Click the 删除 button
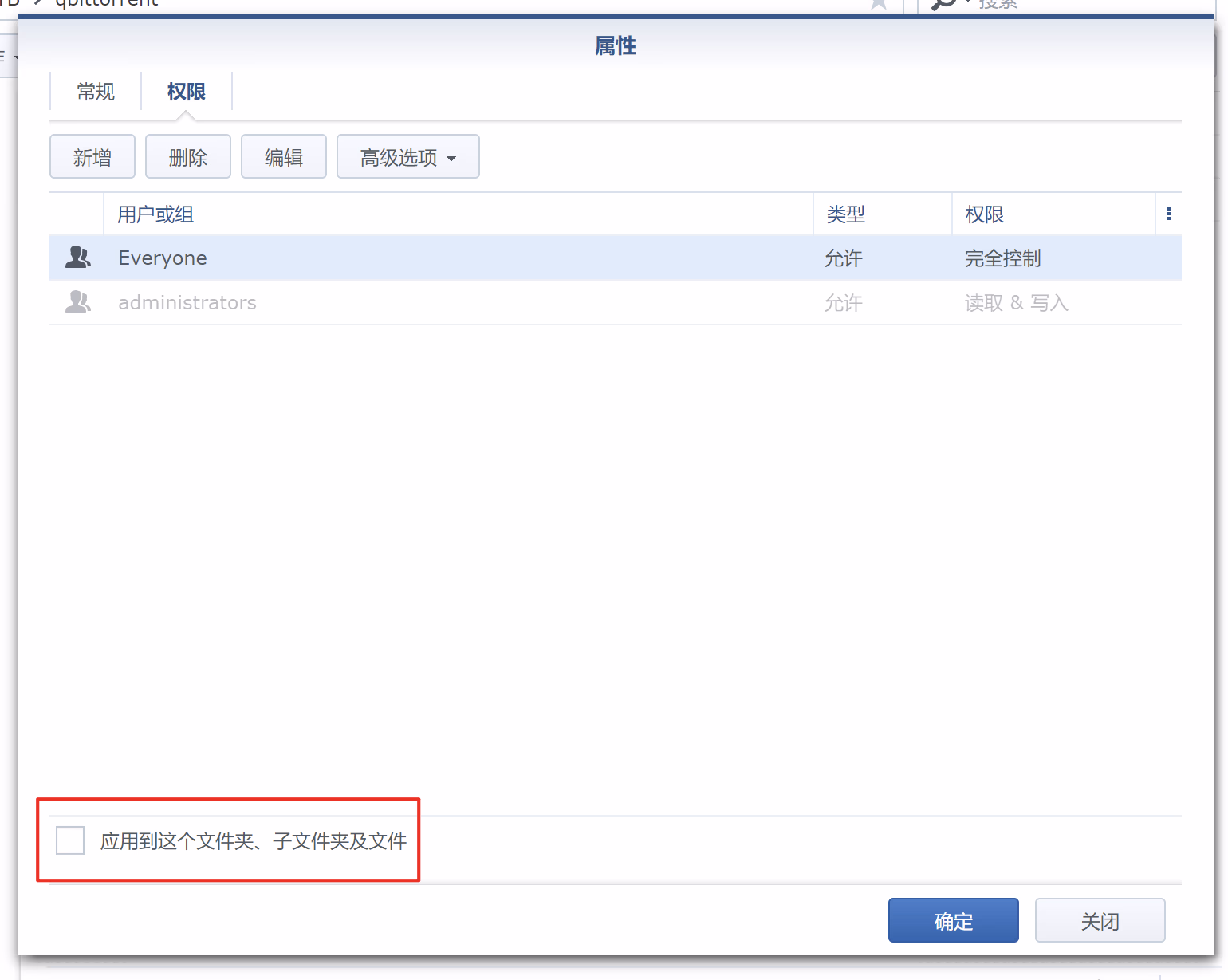1228x980 pixels. (188, 157)
